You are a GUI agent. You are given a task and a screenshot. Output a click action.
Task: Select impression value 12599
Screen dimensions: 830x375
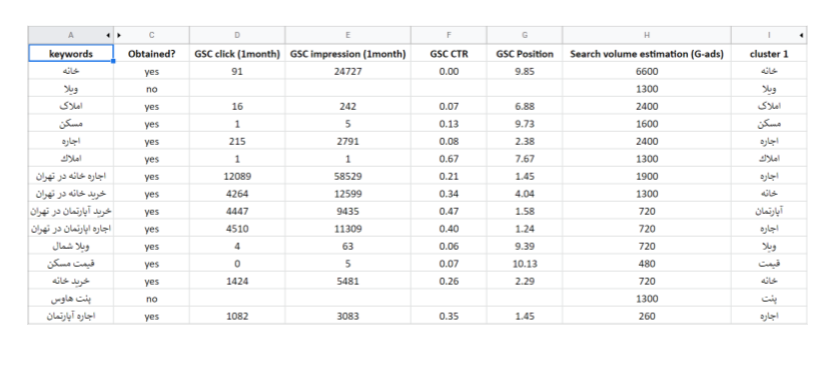[348, 193]
